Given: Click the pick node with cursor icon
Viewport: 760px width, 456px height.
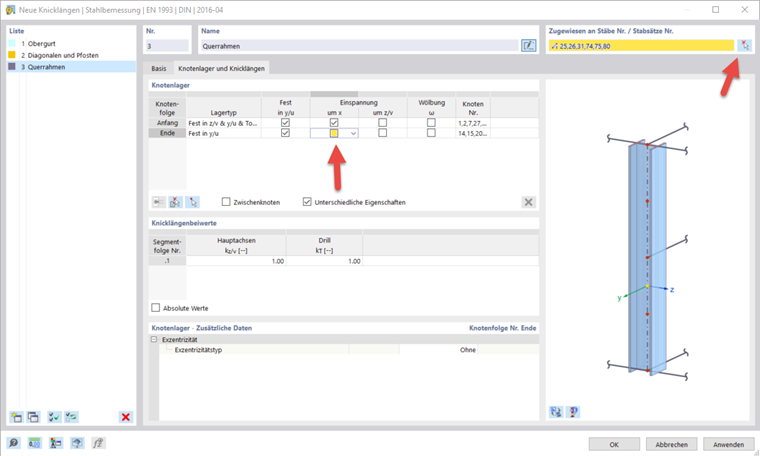Looking at the screenshot, I should [192, 202].
